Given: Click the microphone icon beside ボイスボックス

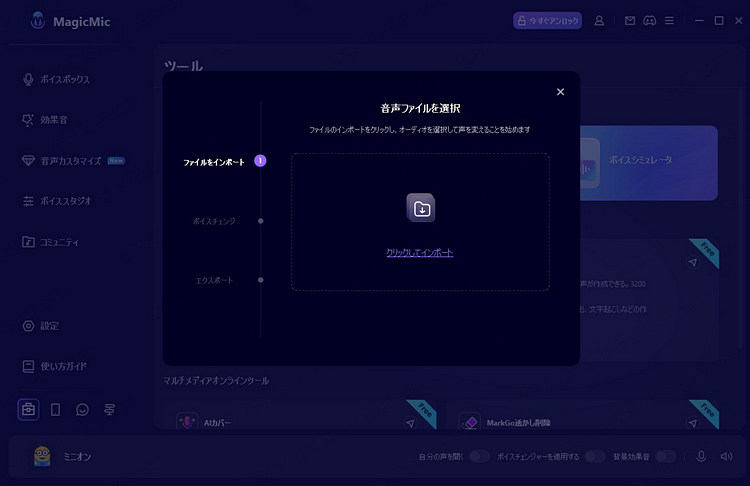Looking at the screenshot, I should tap(28, 79).
